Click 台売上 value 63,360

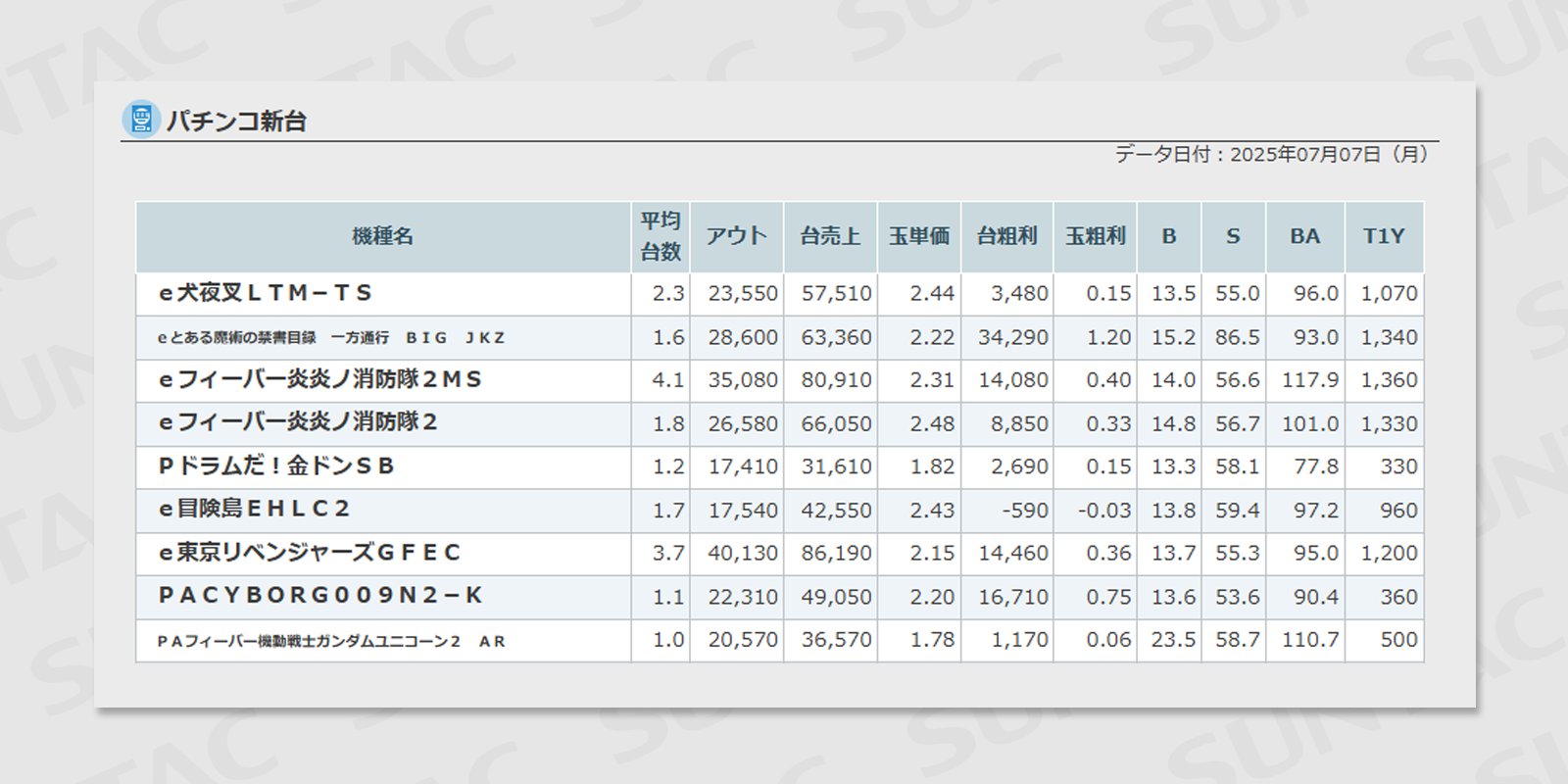pyautogui.click(x=836, y=337)
